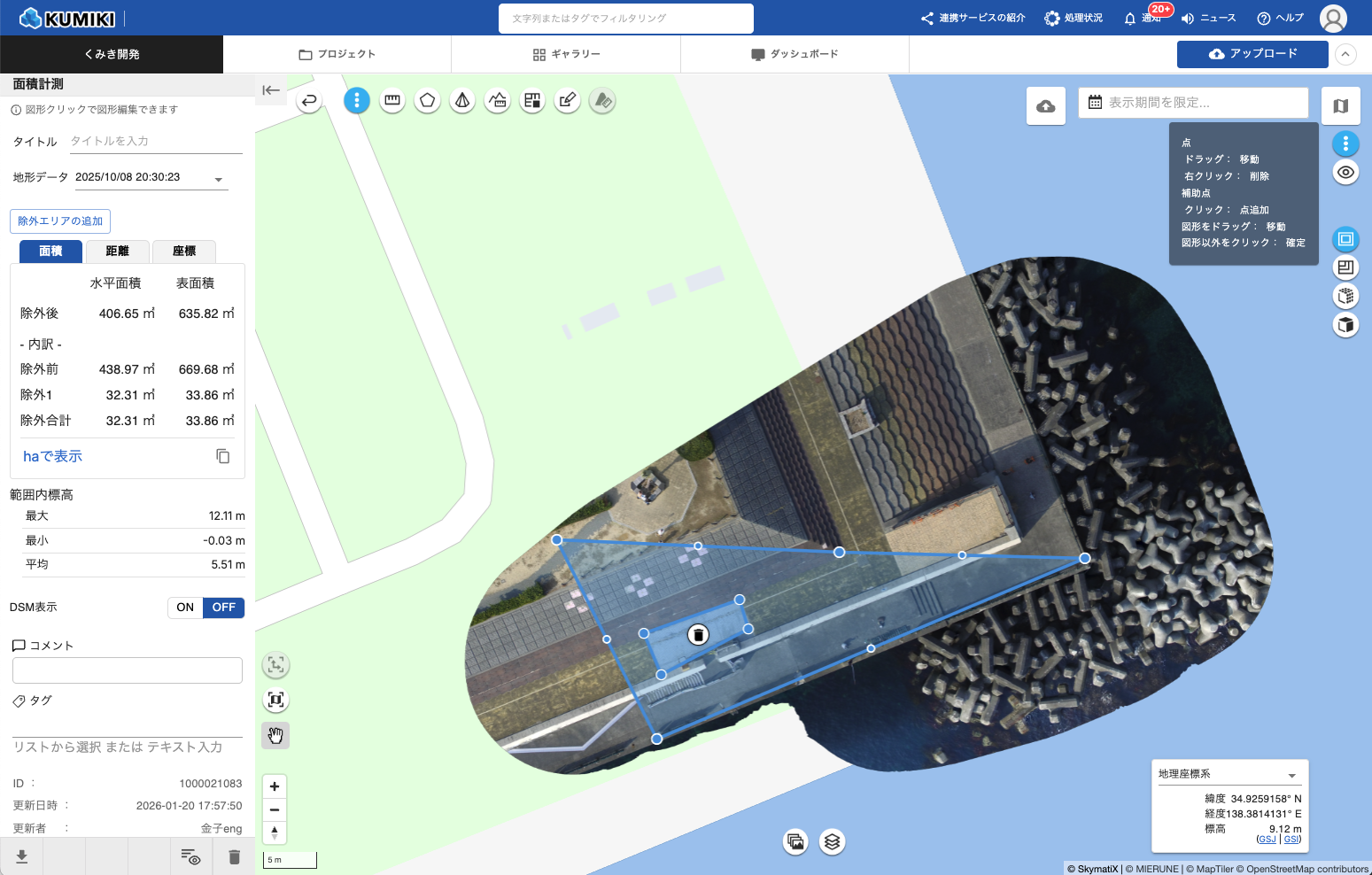Turn DSM display OFF
Image resolution: width=1372 pixels, height=875 pixels.
point(224,608)
